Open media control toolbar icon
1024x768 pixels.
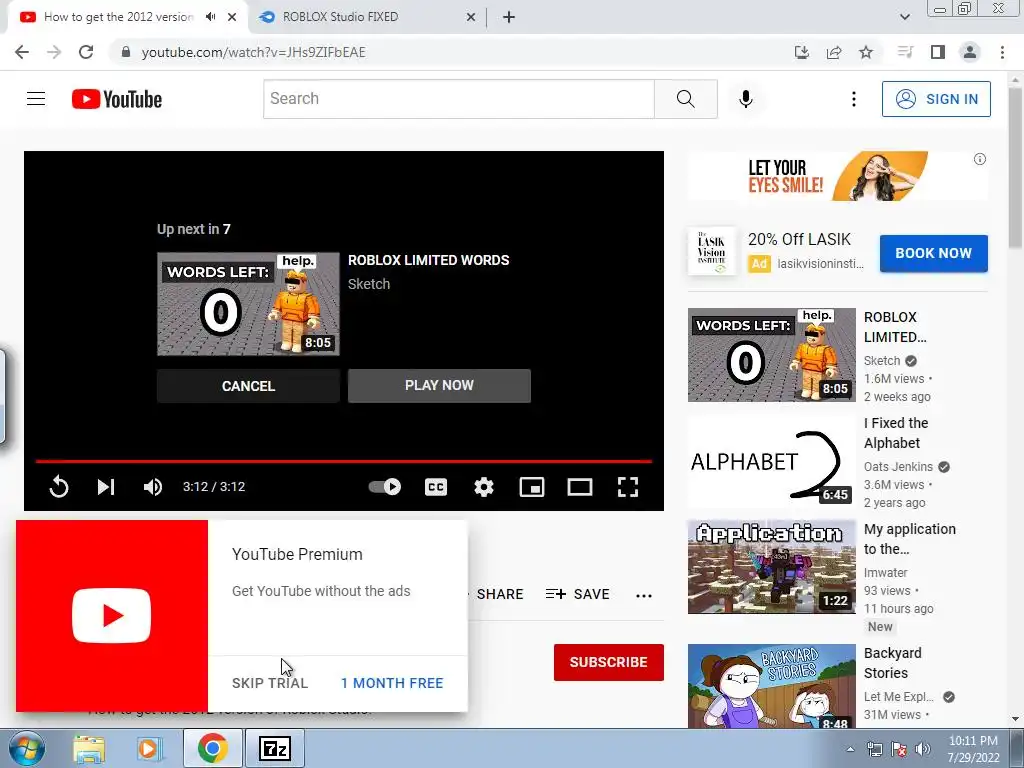tap(905, 52)
